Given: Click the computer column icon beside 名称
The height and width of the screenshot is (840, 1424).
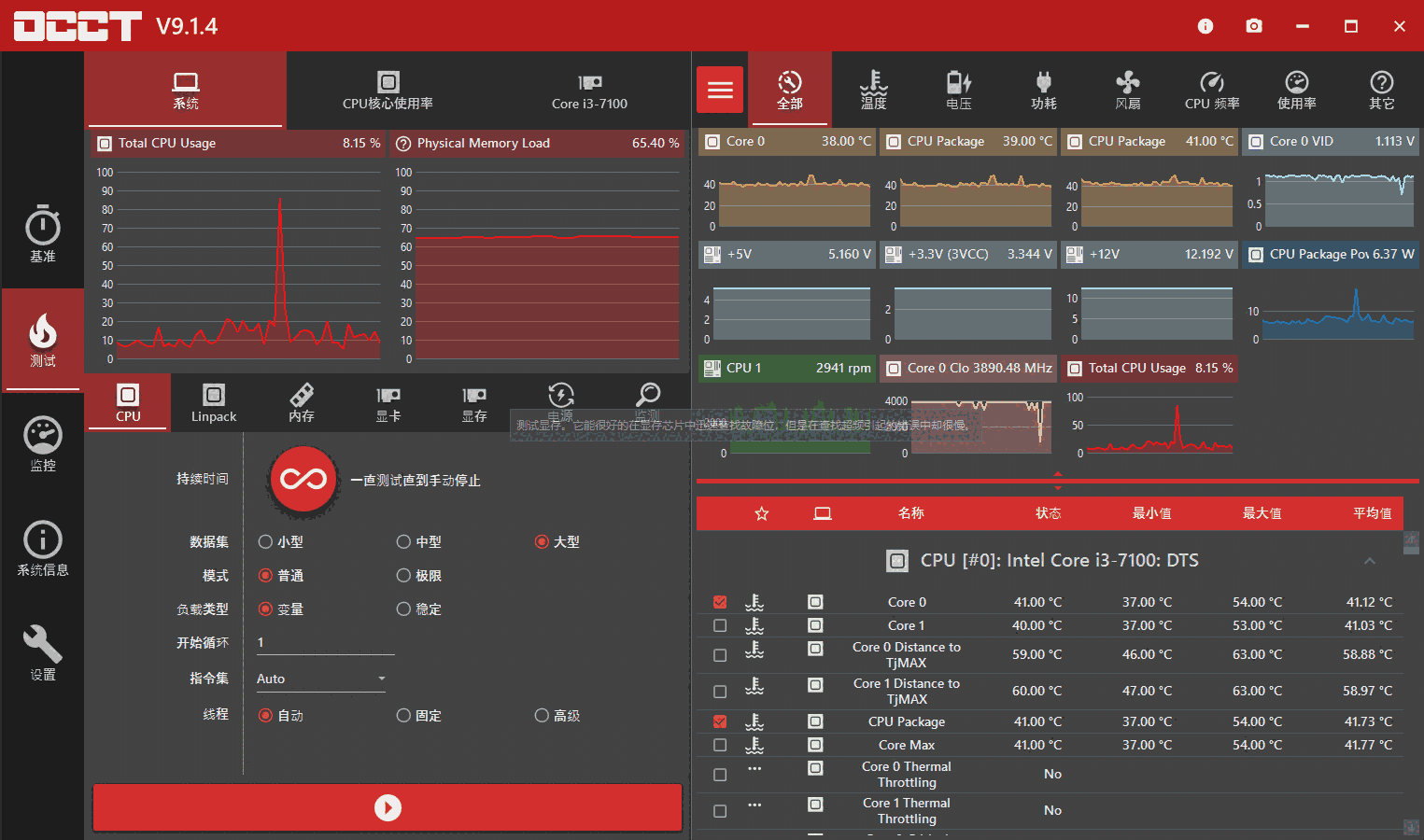Looking at the screenshot, I should point(823,513).
